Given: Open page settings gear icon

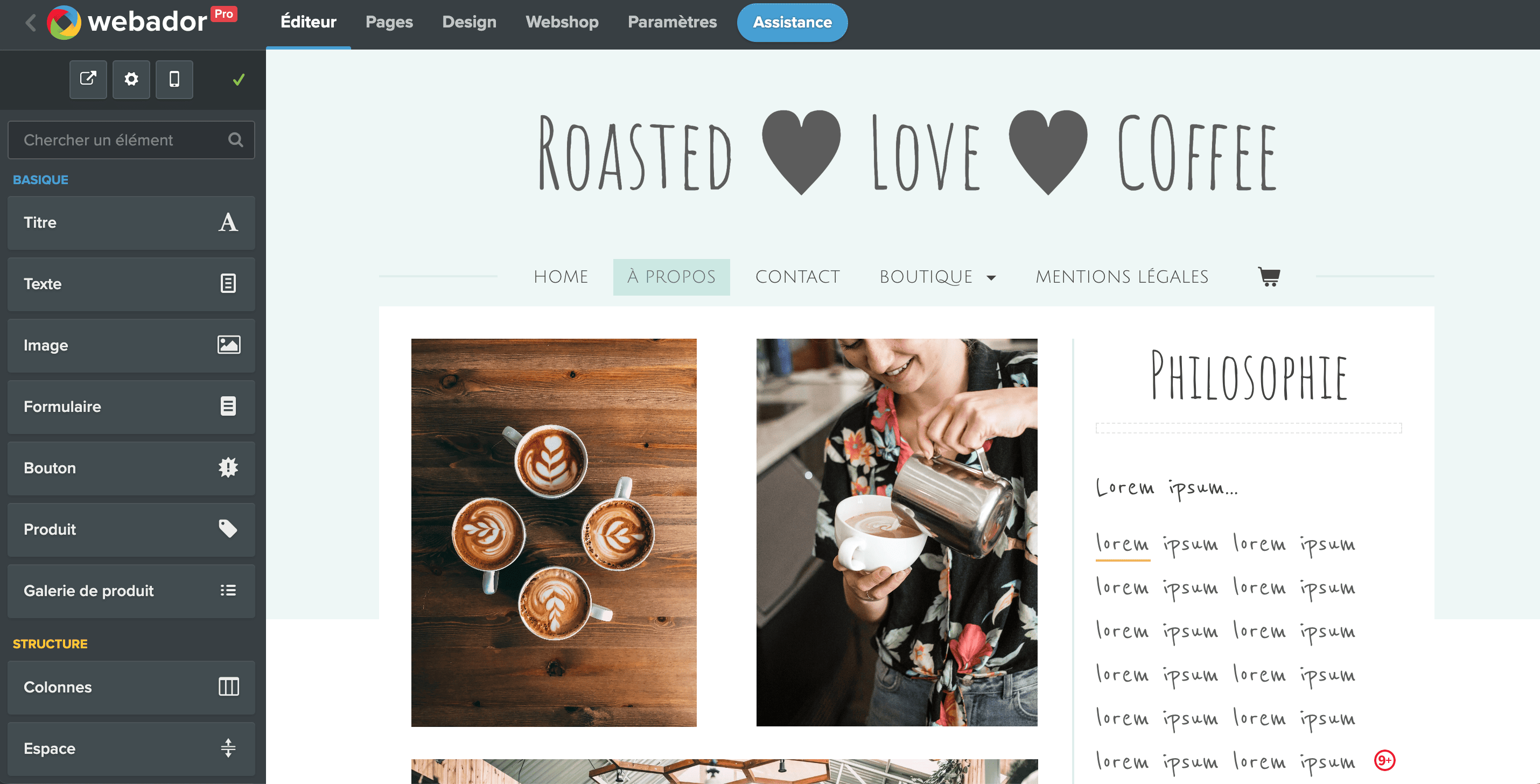Looking at the screenshot, I should point(131,79).
